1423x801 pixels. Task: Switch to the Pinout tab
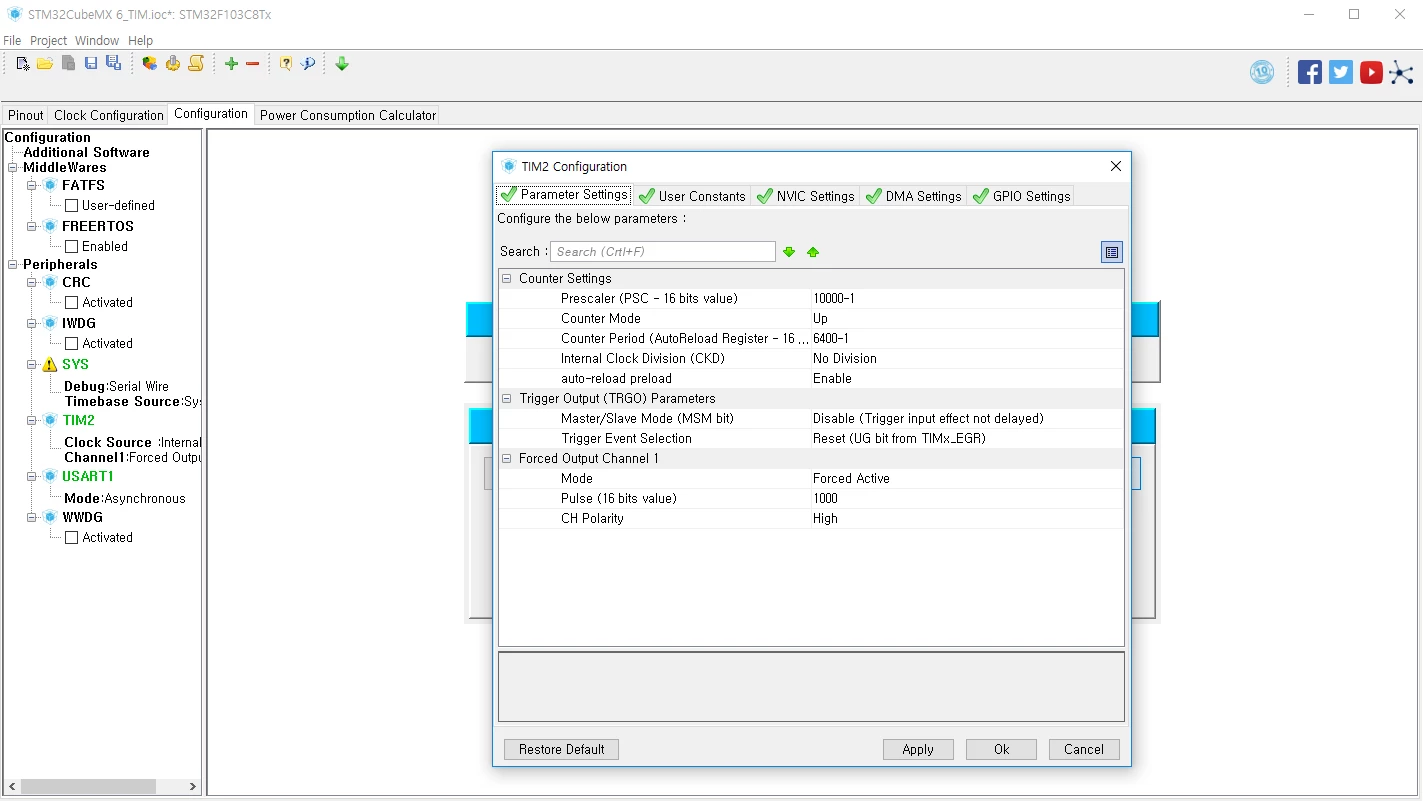[x=26, y=115]
